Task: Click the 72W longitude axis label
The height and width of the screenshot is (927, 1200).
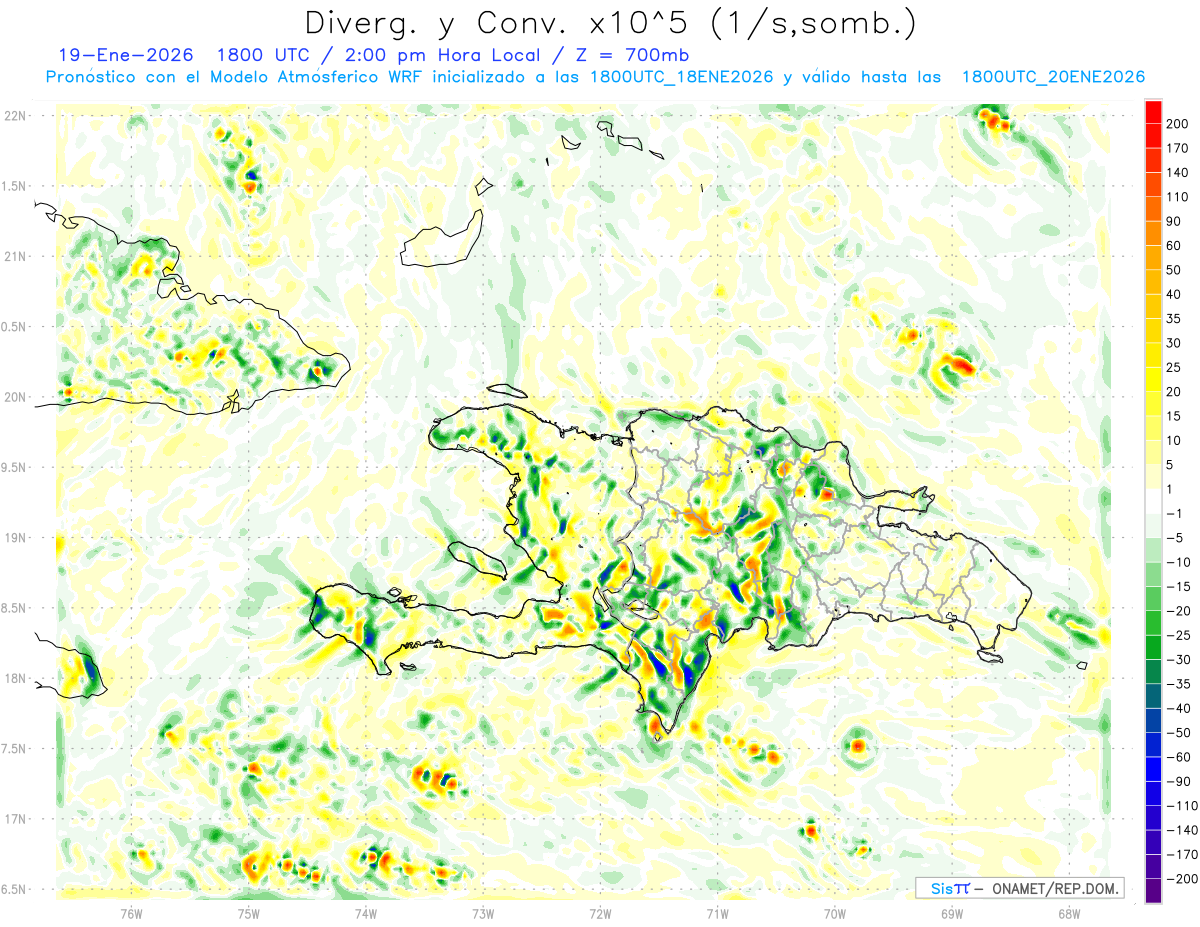Action: point(600,913)
